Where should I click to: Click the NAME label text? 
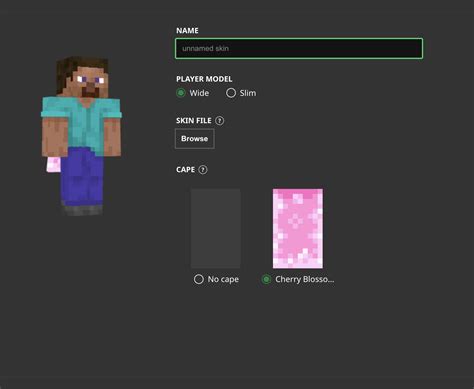coord(187,31)
